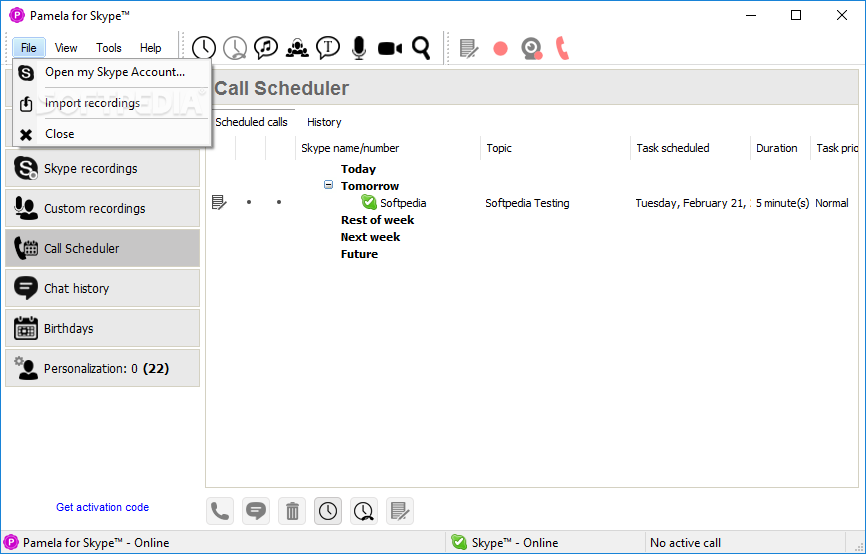This screenshot has height=554, width=866.
Task: Select the Future group row
Action: click(x=359, y=254)
